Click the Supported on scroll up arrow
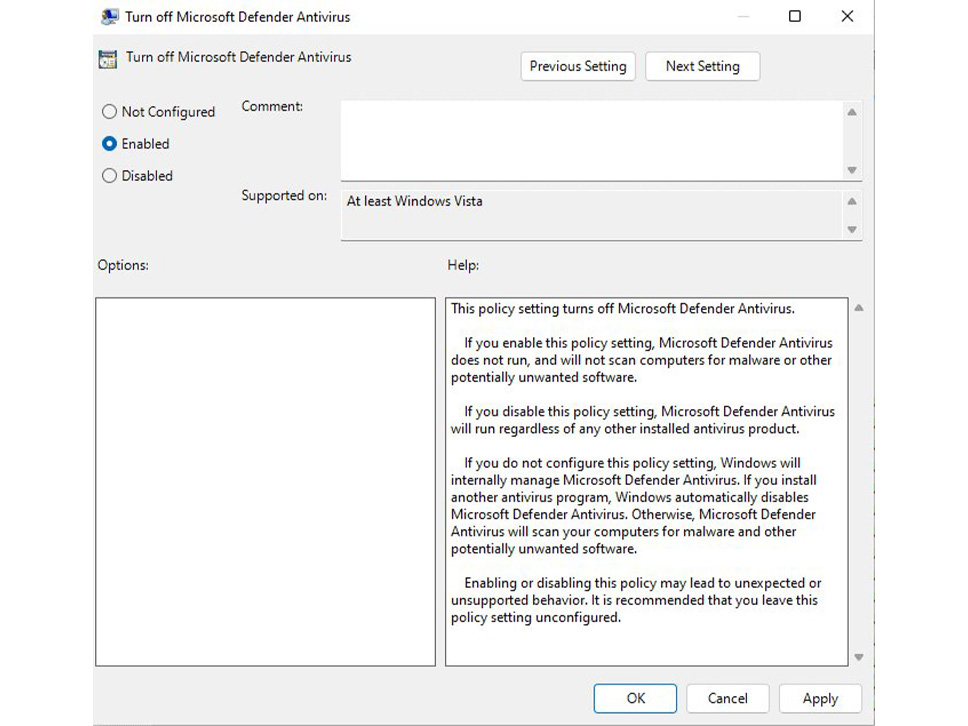The width and height of the screenshot is (968, 726). pos(852,201)
